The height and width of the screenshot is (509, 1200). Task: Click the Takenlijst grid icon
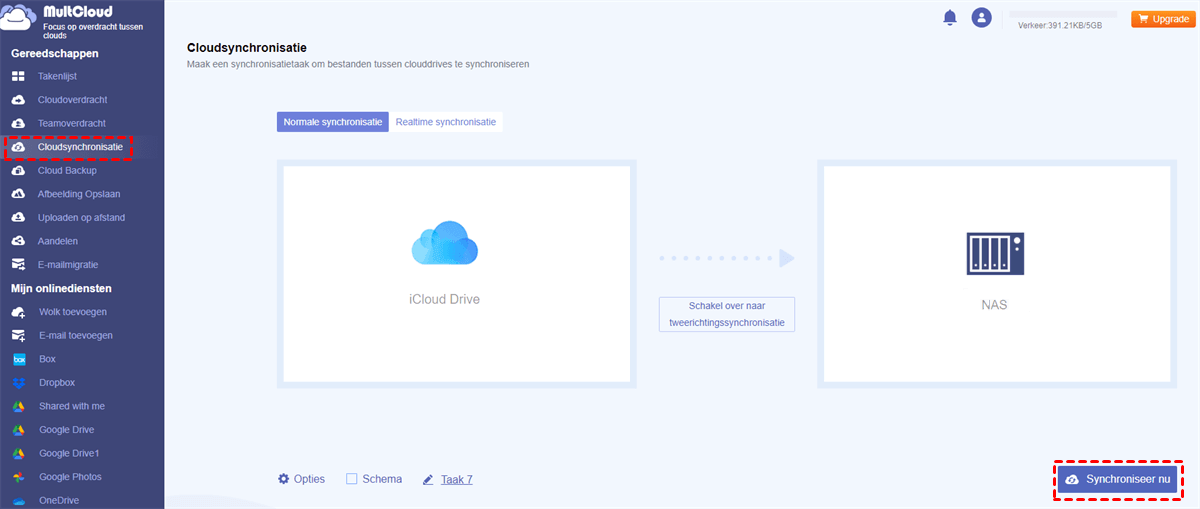(18, 76)
